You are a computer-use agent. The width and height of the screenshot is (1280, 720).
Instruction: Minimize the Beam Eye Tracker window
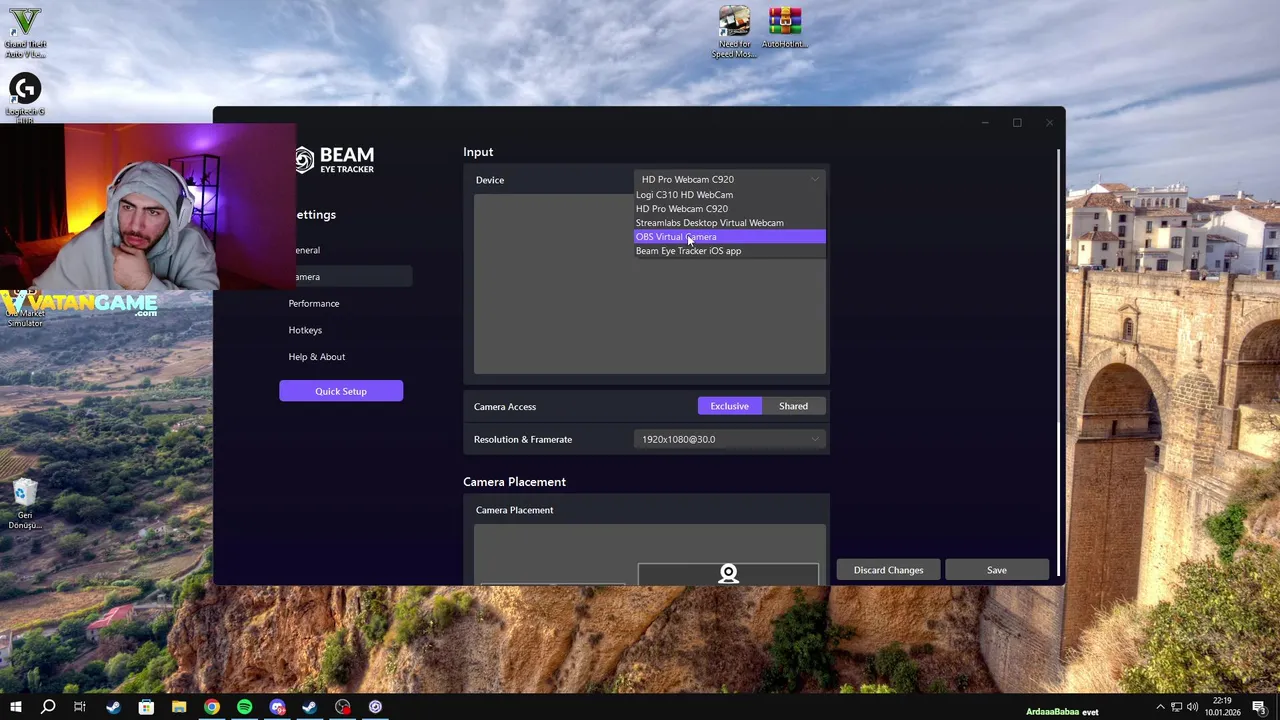[x=985, y=123]
